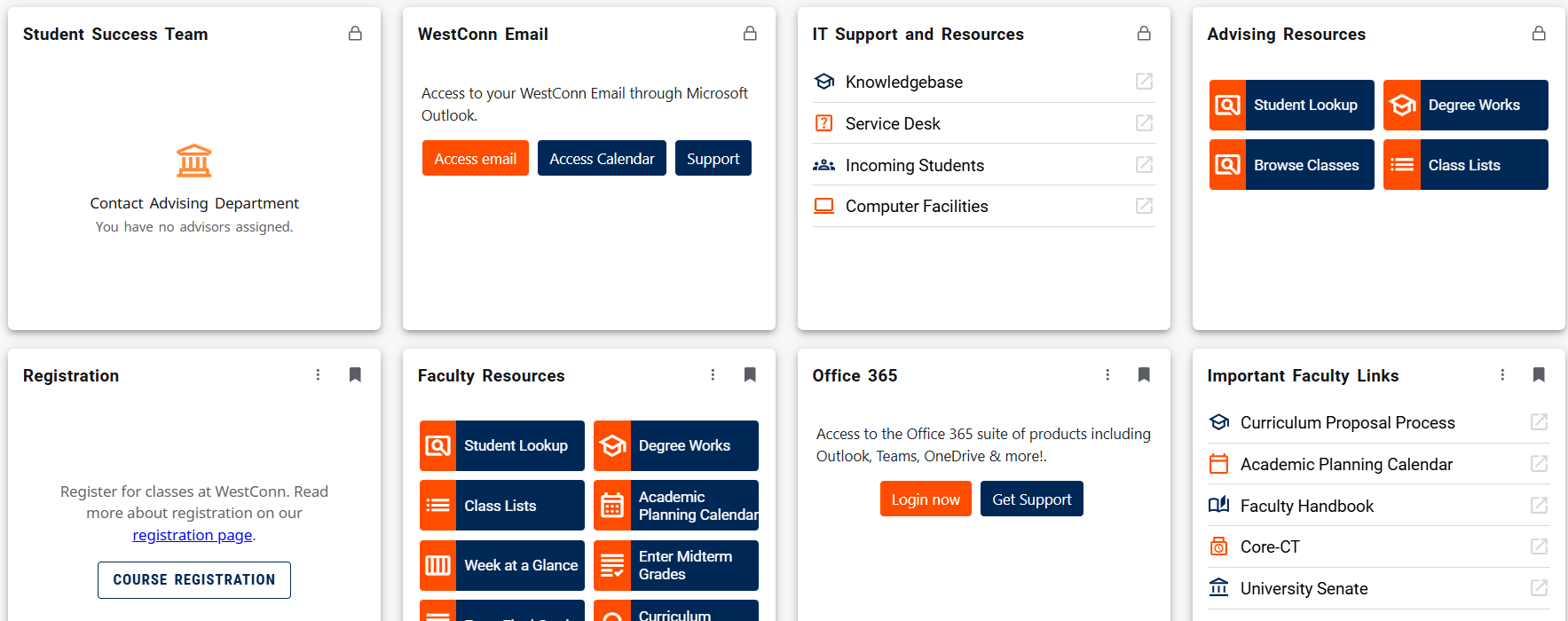Click the bank icon above Contact Advising Department
The width and height of the screenshot is (1568, 621).
(194, 161)
